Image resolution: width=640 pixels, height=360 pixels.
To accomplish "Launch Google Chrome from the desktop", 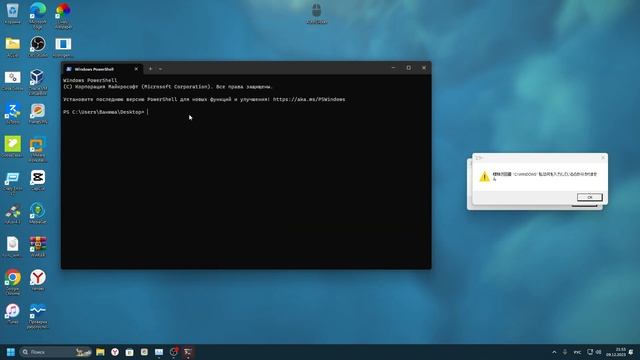I will coord(13,282).
